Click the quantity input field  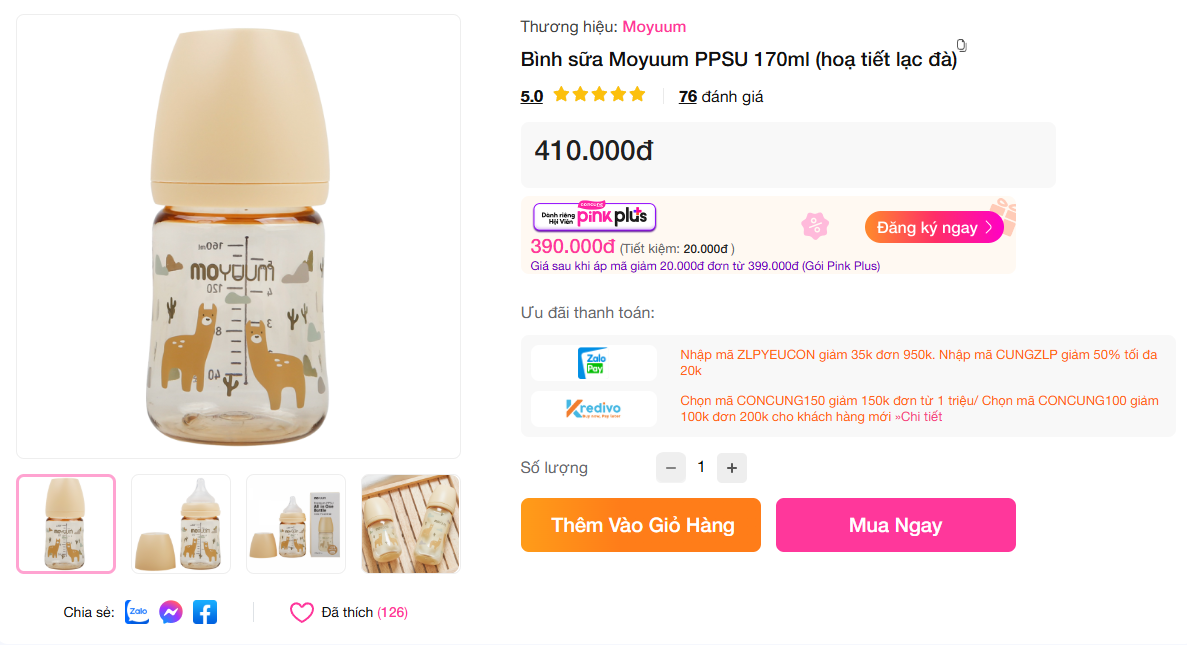tap(701, 467)
